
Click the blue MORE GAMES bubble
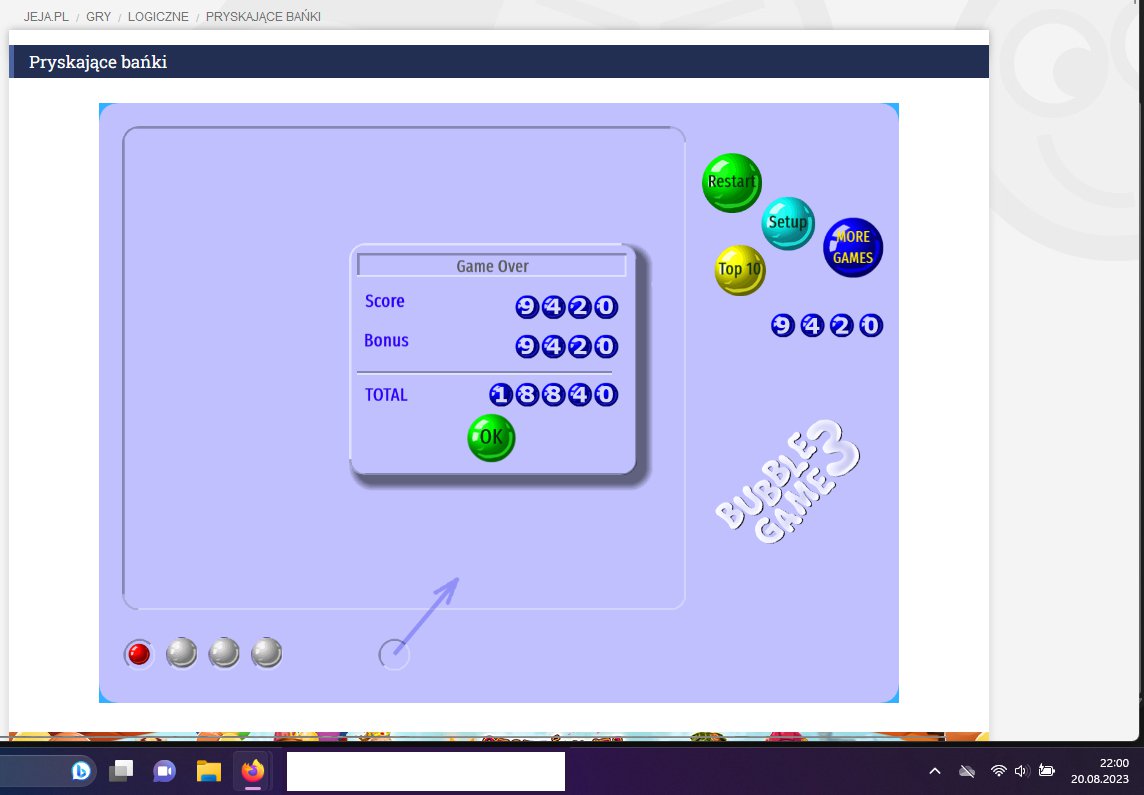(x=853, y=247)
